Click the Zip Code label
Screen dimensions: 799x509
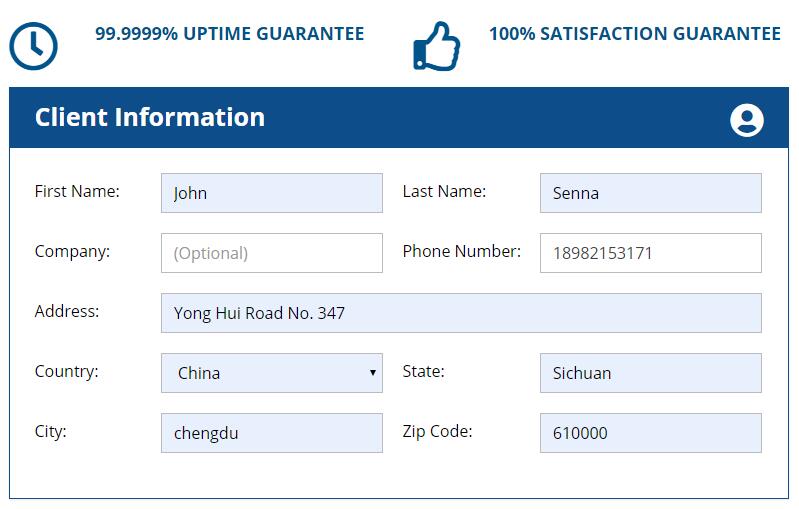[x=437, y=432]
